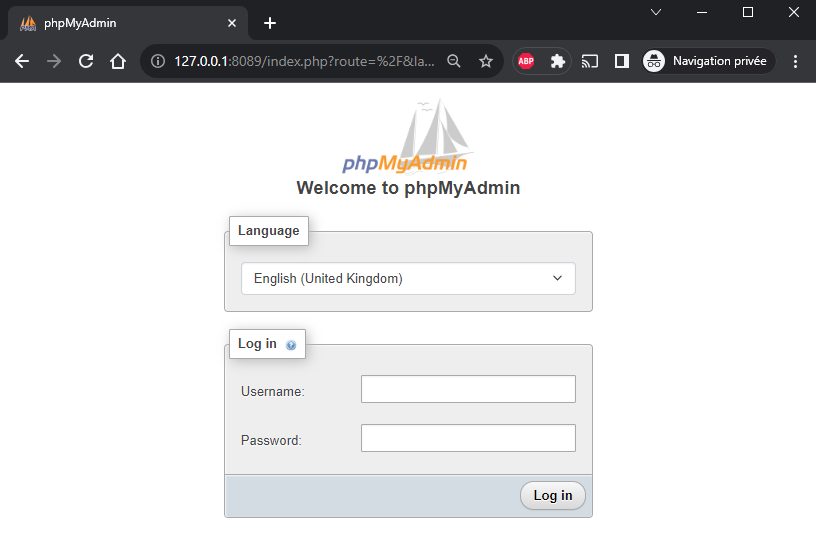View site information icon in address bar

(158, 61)
